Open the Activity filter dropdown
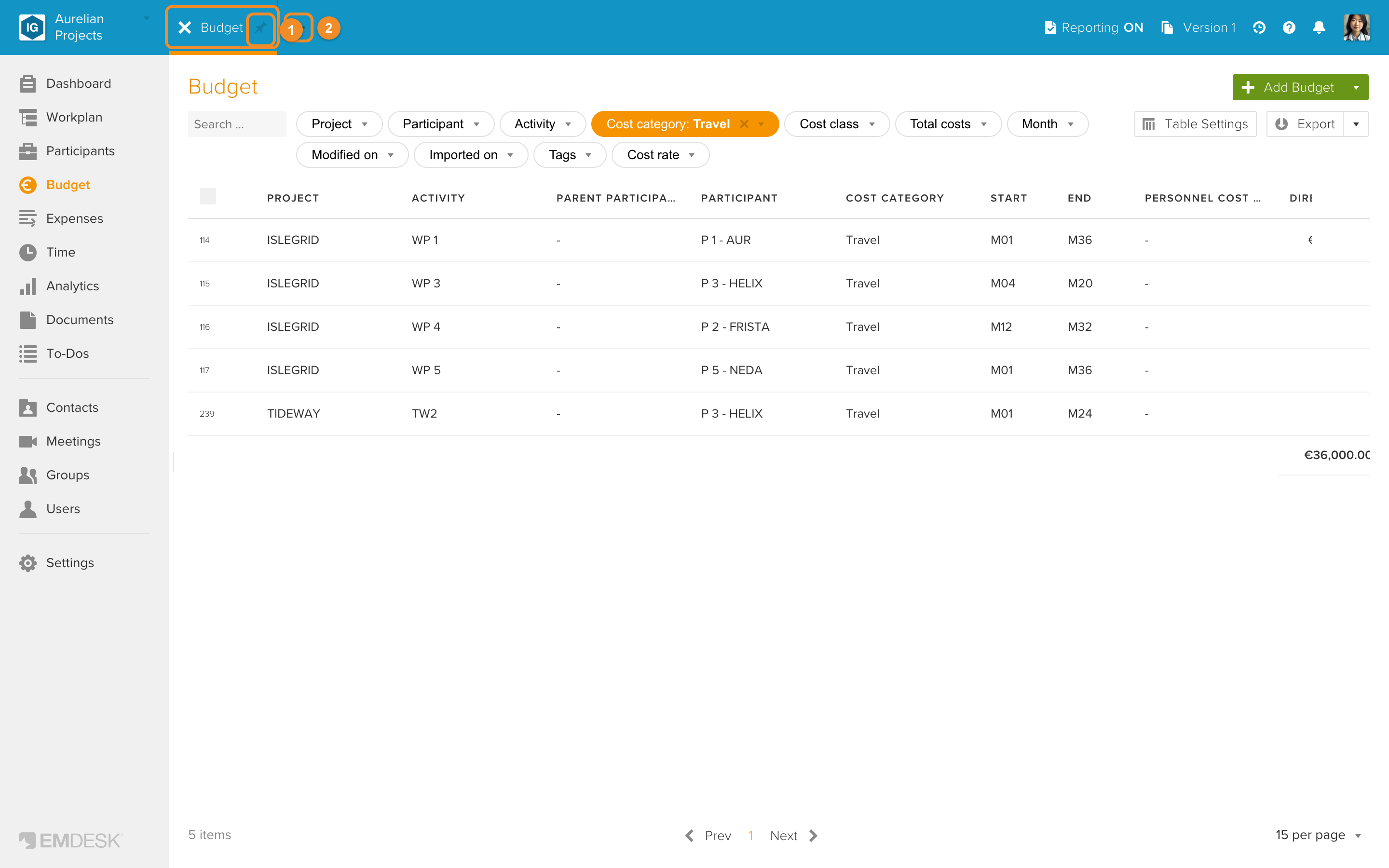Screen dimensions: 1389x868 pyautogui.click(x=543, y=124)
